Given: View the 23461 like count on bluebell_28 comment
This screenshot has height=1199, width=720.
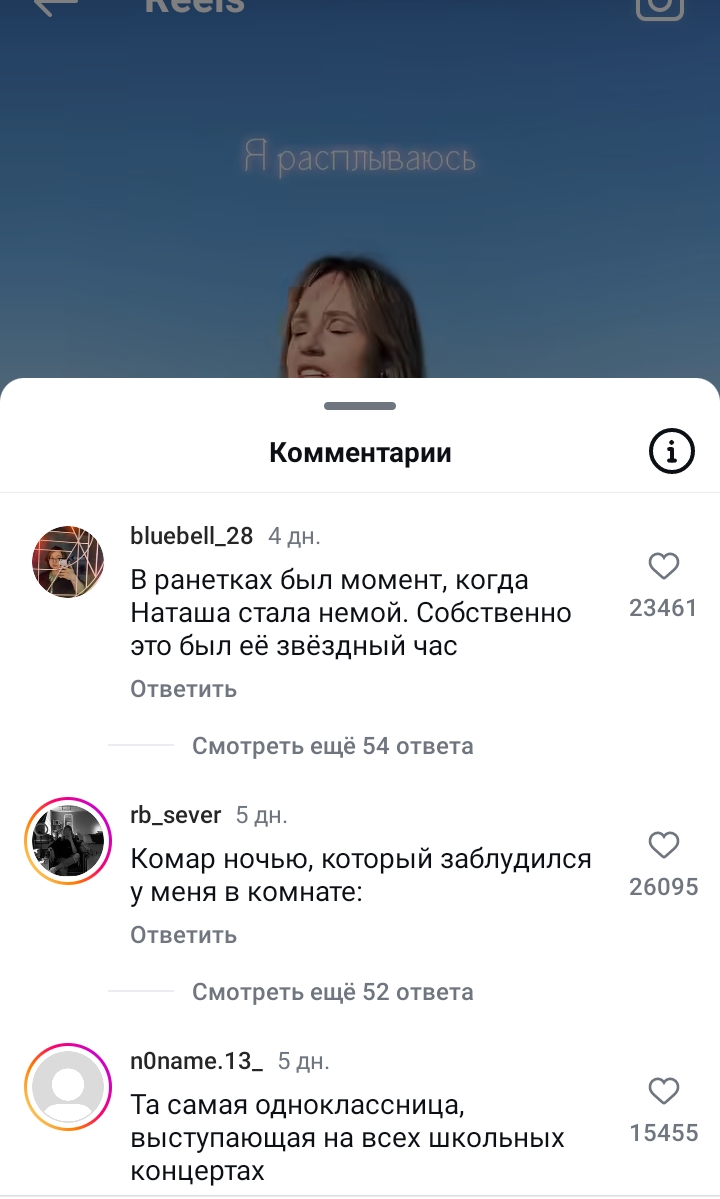Looking at the screenshot, I should coord(663,608).
